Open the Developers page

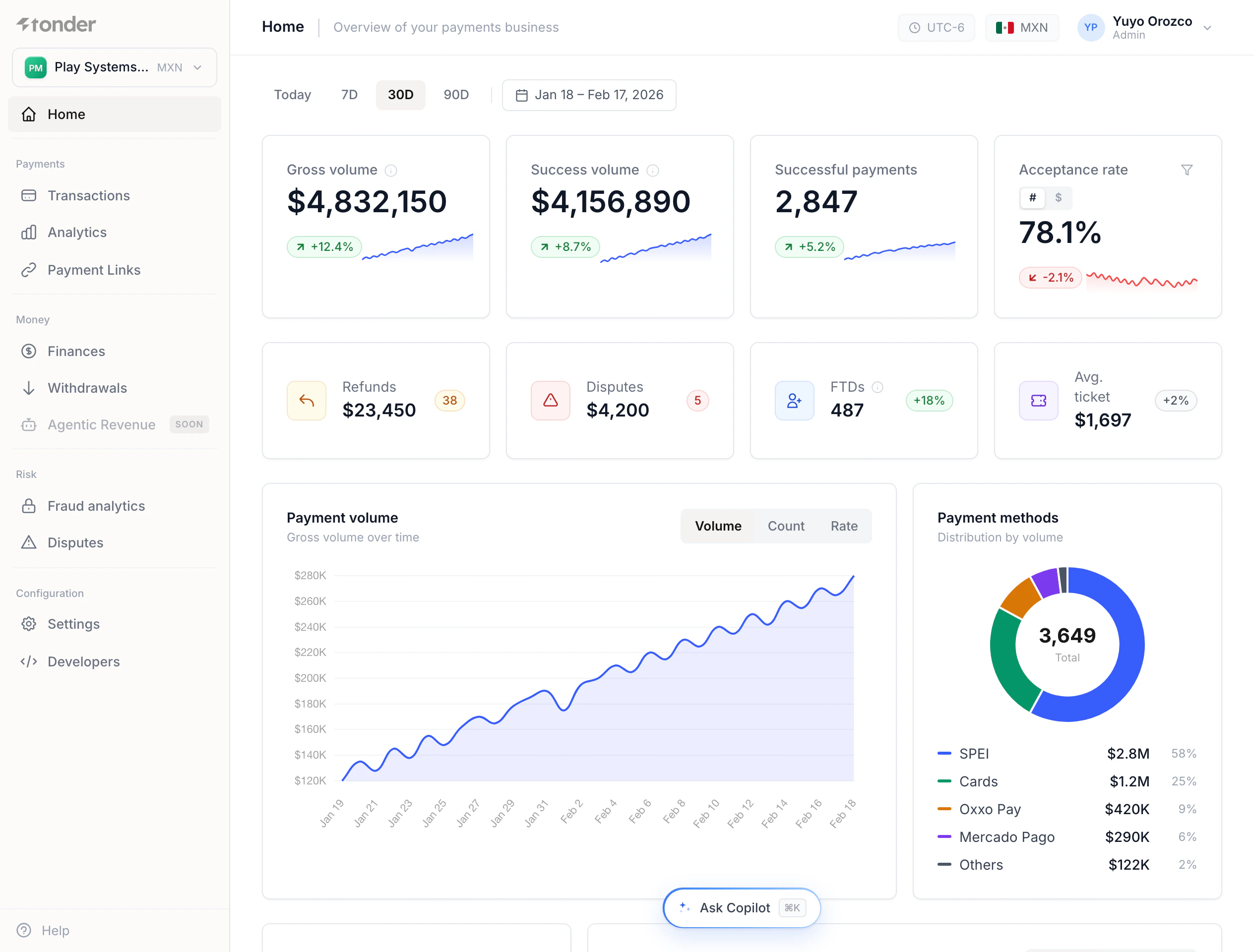click(115, 661)
